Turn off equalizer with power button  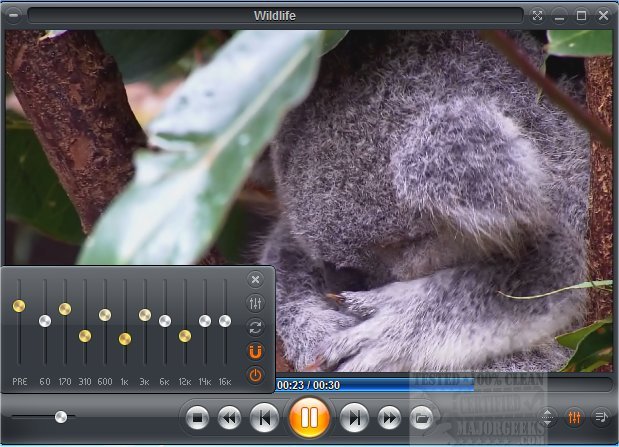pyautogui.click(x=255, y=376)
